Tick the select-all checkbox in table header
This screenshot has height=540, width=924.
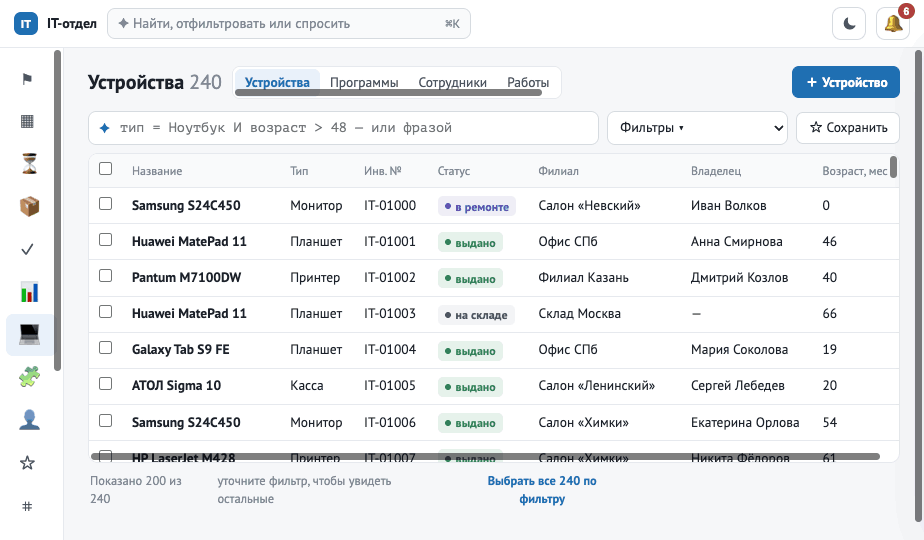[x=105, y=169]
